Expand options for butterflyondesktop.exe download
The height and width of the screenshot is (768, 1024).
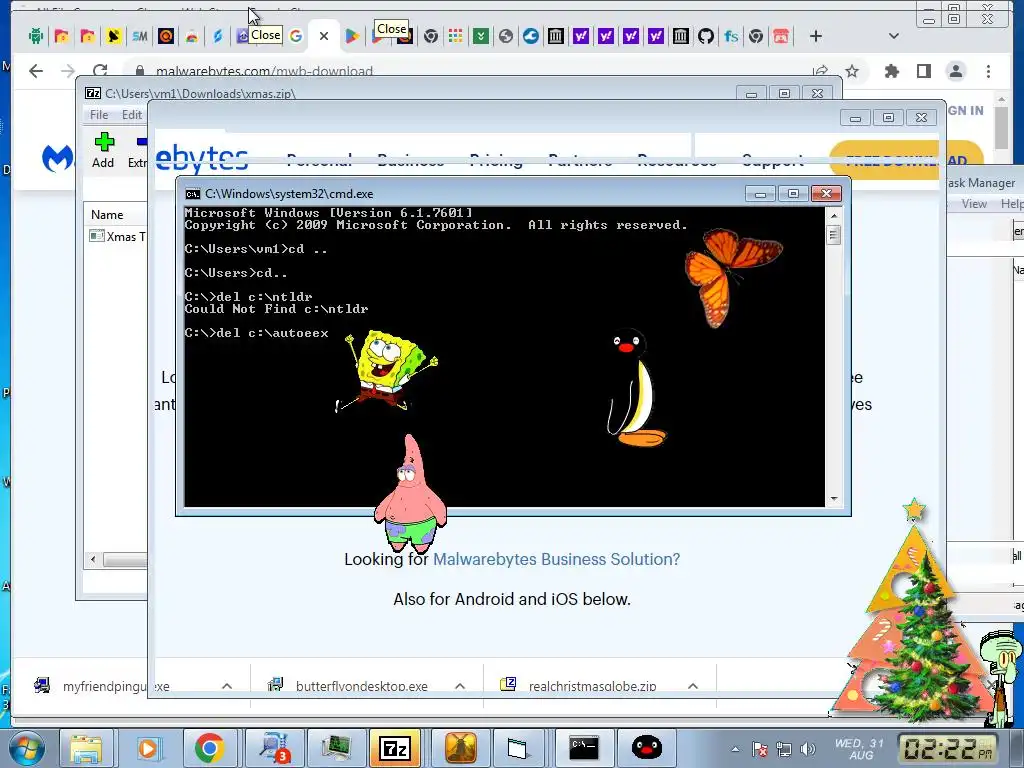460,686
